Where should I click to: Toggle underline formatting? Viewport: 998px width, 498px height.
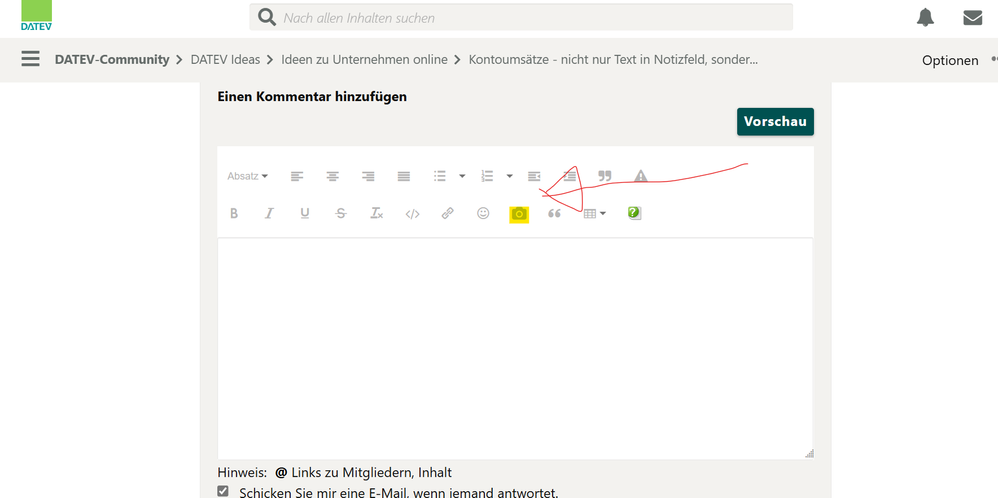click(305, 214)
